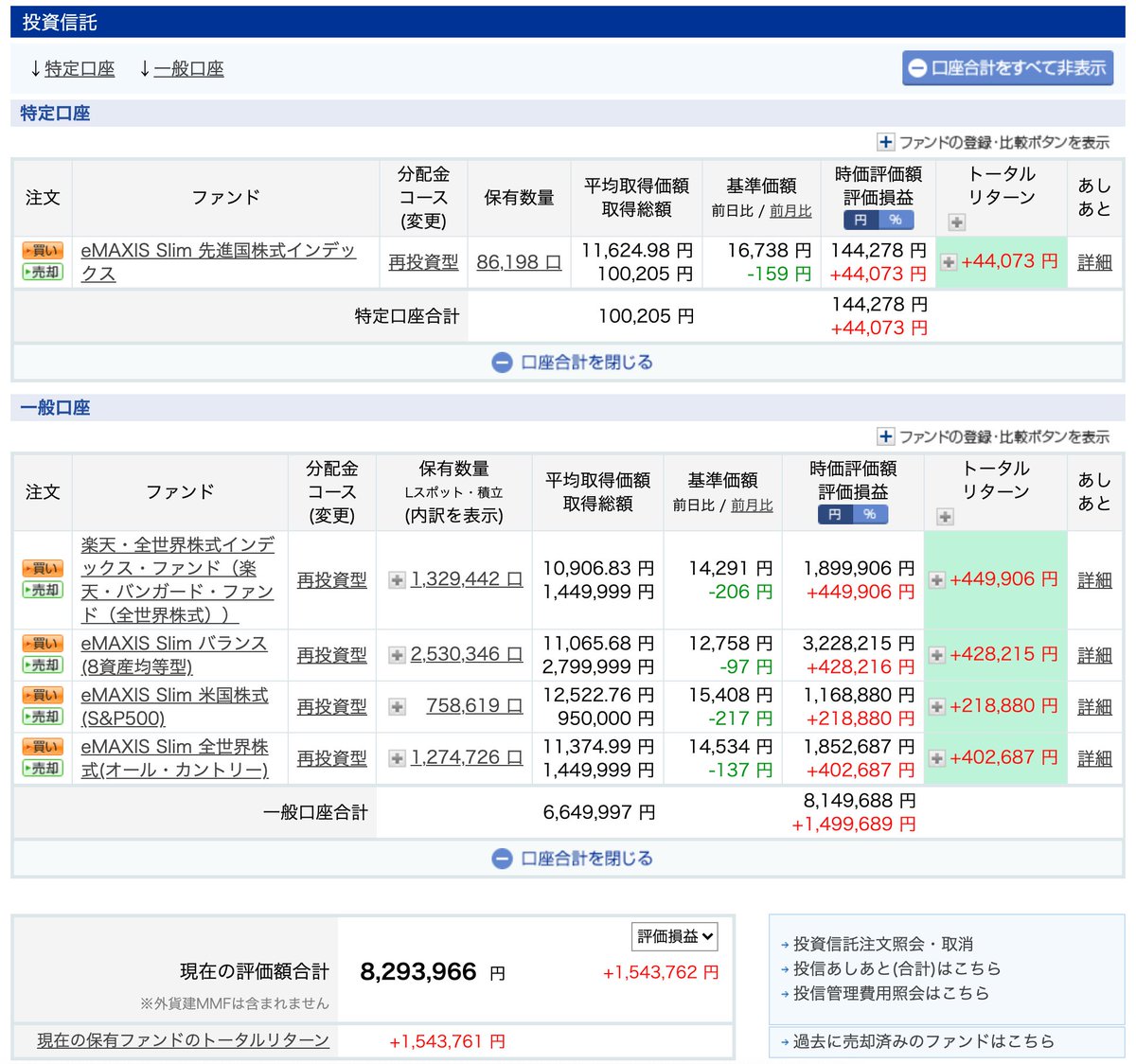Open eMAXIS Slim 先進国株式インデックス fund page

(218, 262)
